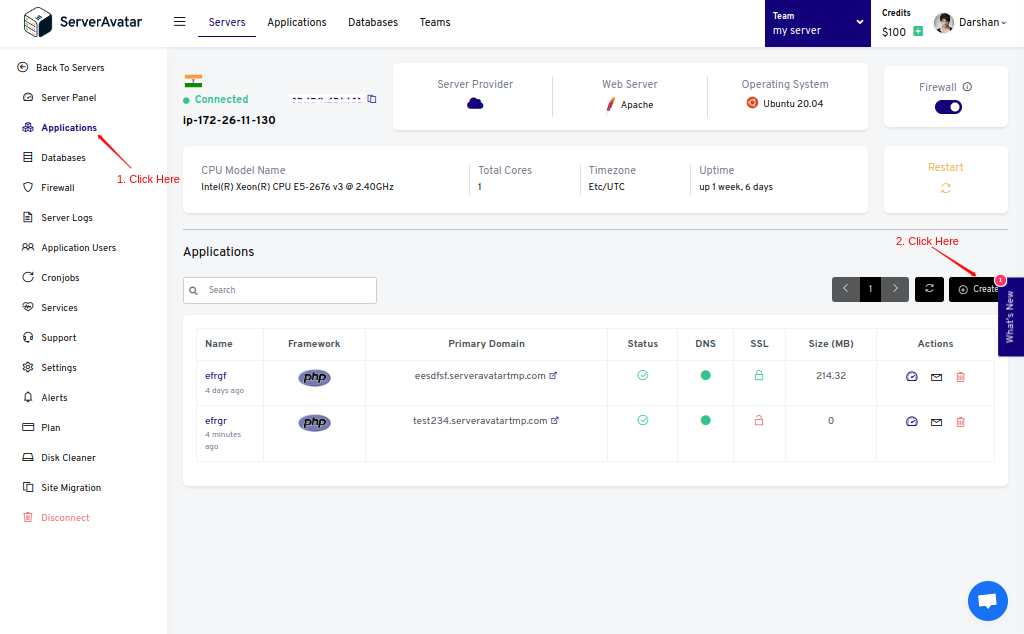Click the red SSL lock for efrgr
Image resolution: width=1024 pixels, height=634 pixels.
click(x=759, y=420)
